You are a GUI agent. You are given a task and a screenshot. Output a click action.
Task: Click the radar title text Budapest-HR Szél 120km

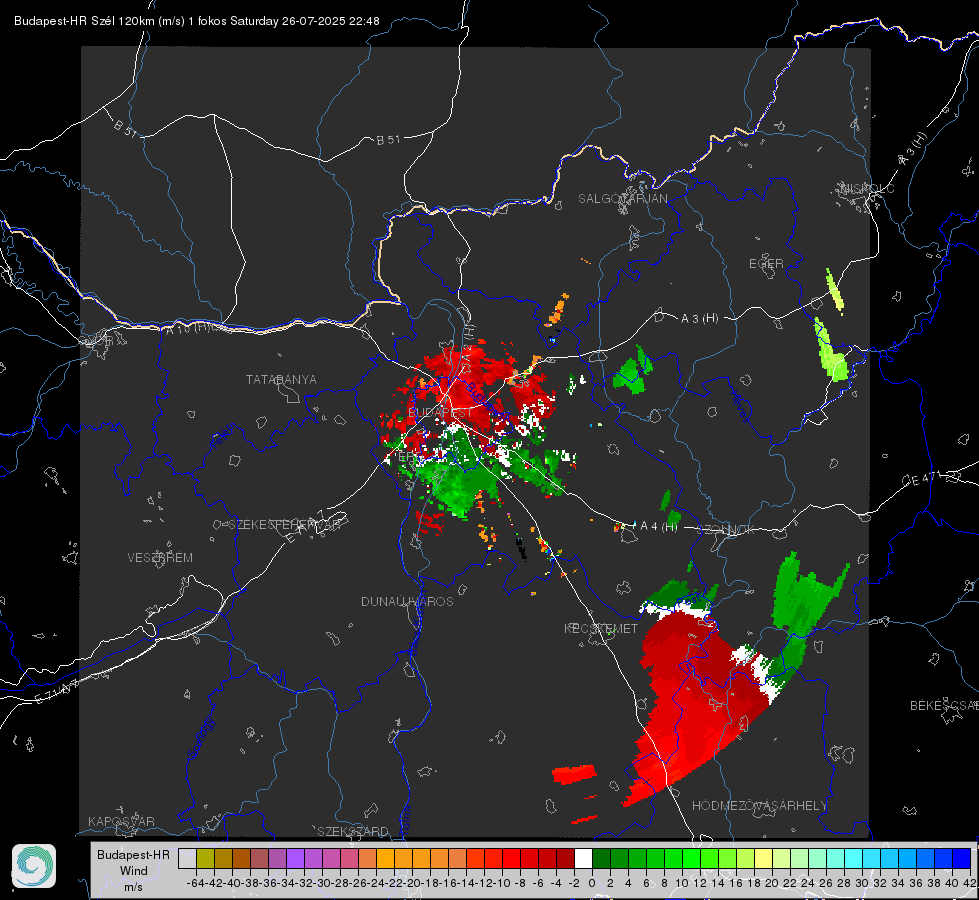(x=84, y=21)
